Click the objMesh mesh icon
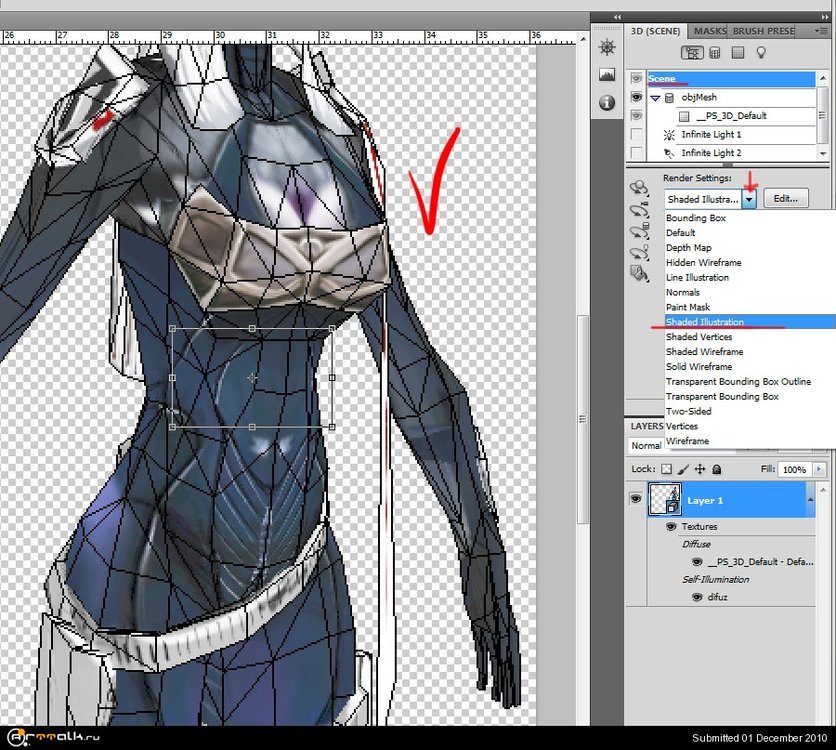This screenshot has height=750, width=836. 669,98
